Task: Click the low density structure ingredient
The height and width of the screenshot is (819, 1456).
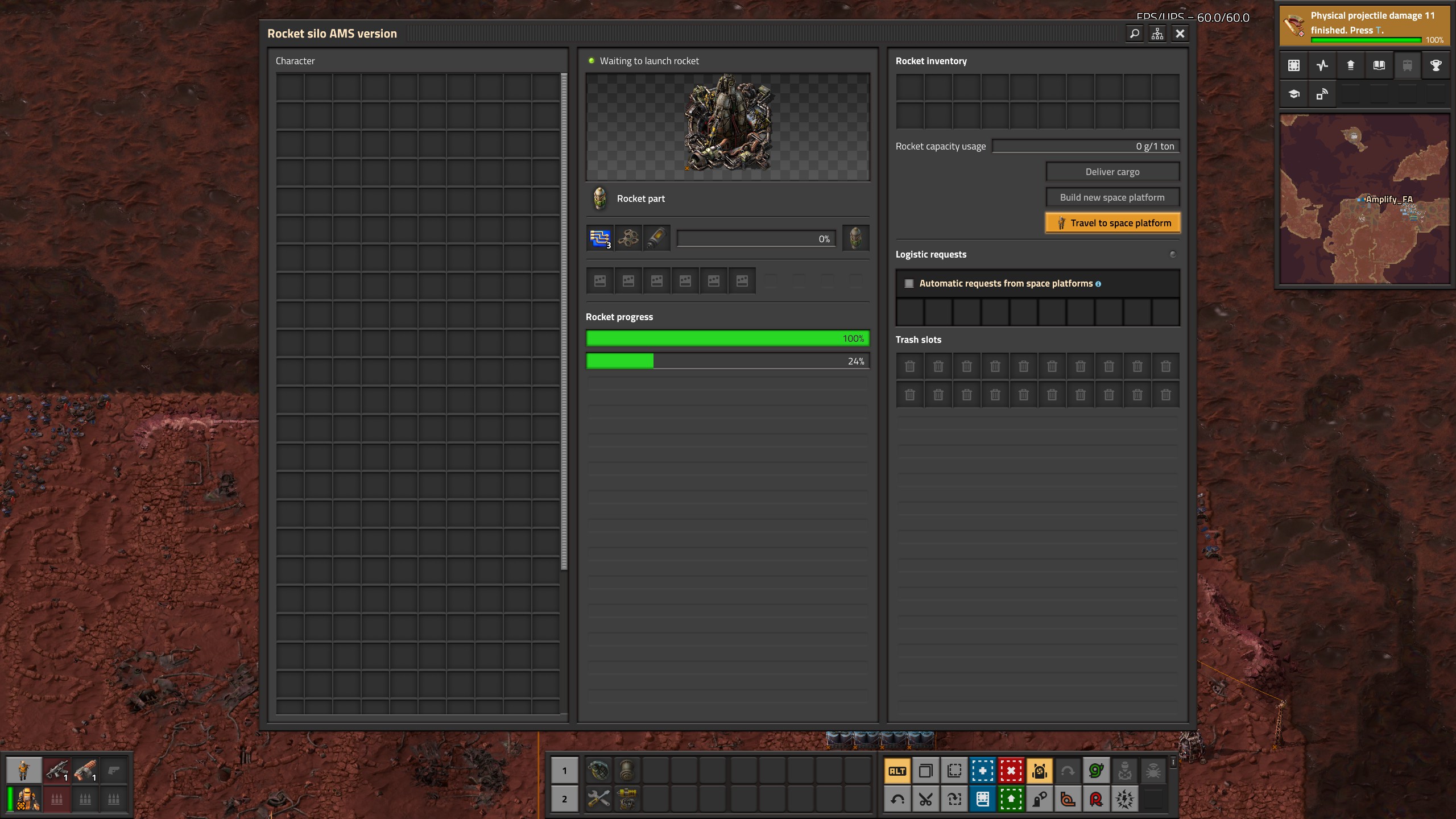Action: pos(628,238)
